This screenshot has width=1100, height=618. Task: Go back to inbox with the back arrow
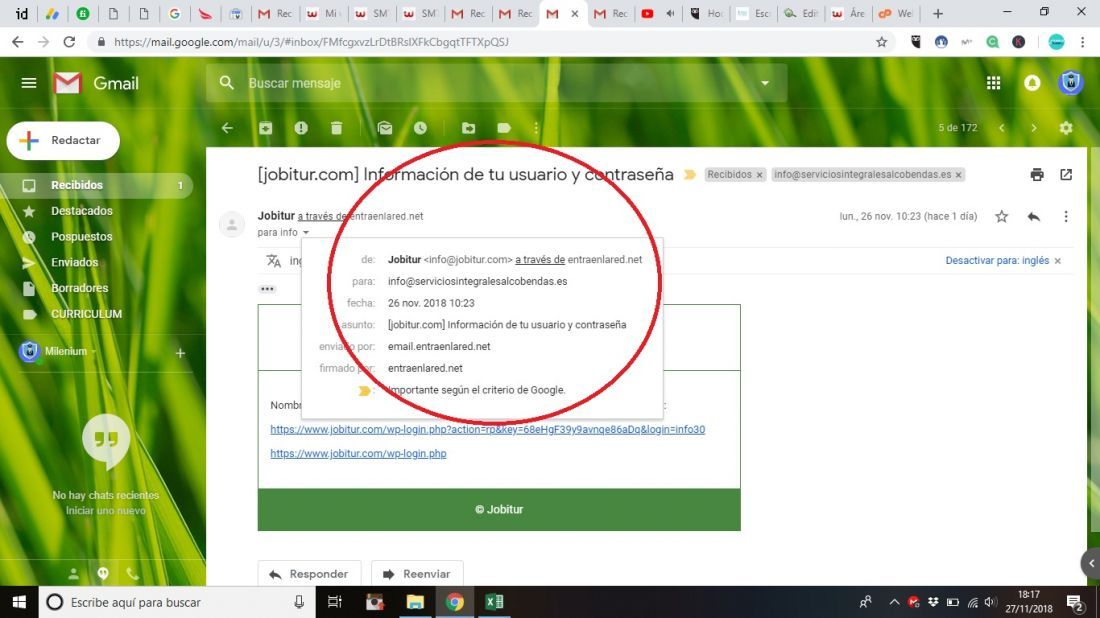click(227, 128)
